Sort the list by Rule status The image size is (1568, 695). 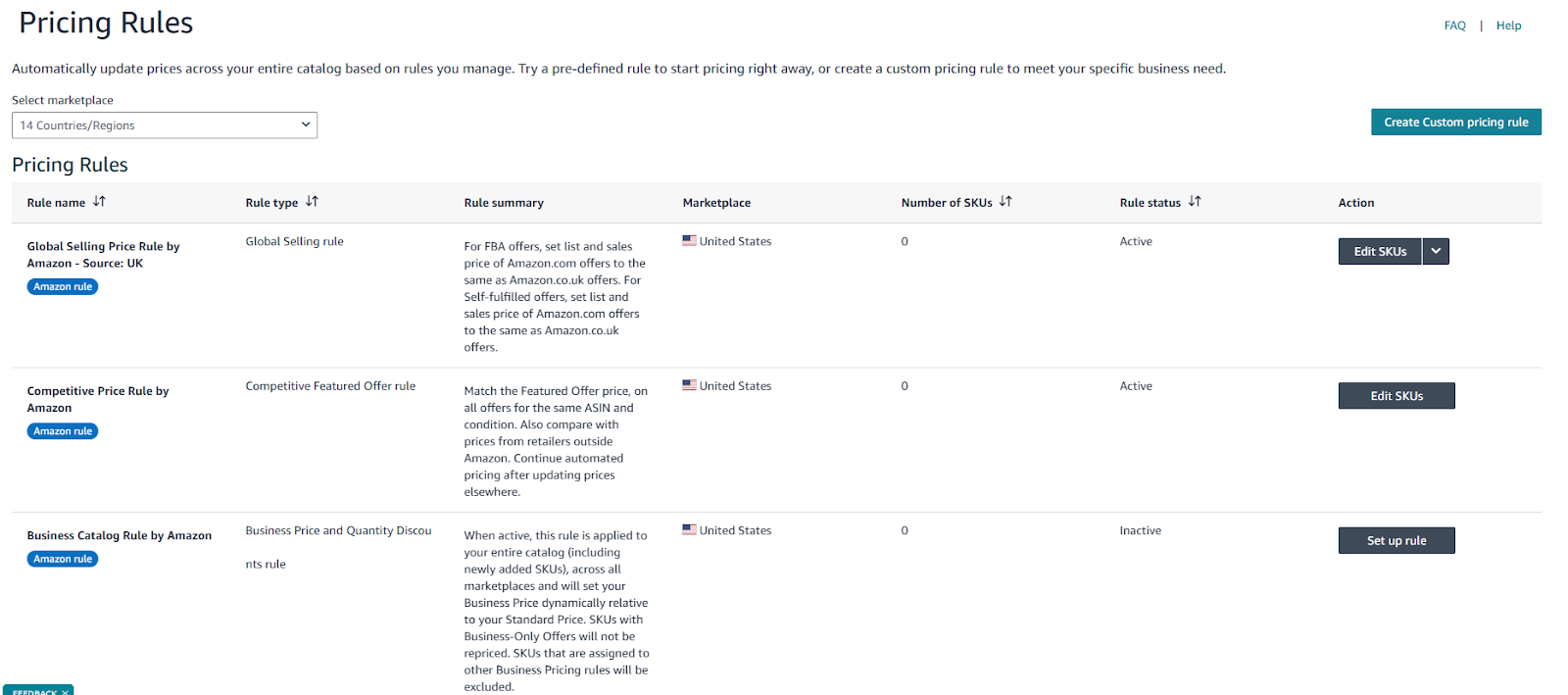click(x=1195, y=201)
